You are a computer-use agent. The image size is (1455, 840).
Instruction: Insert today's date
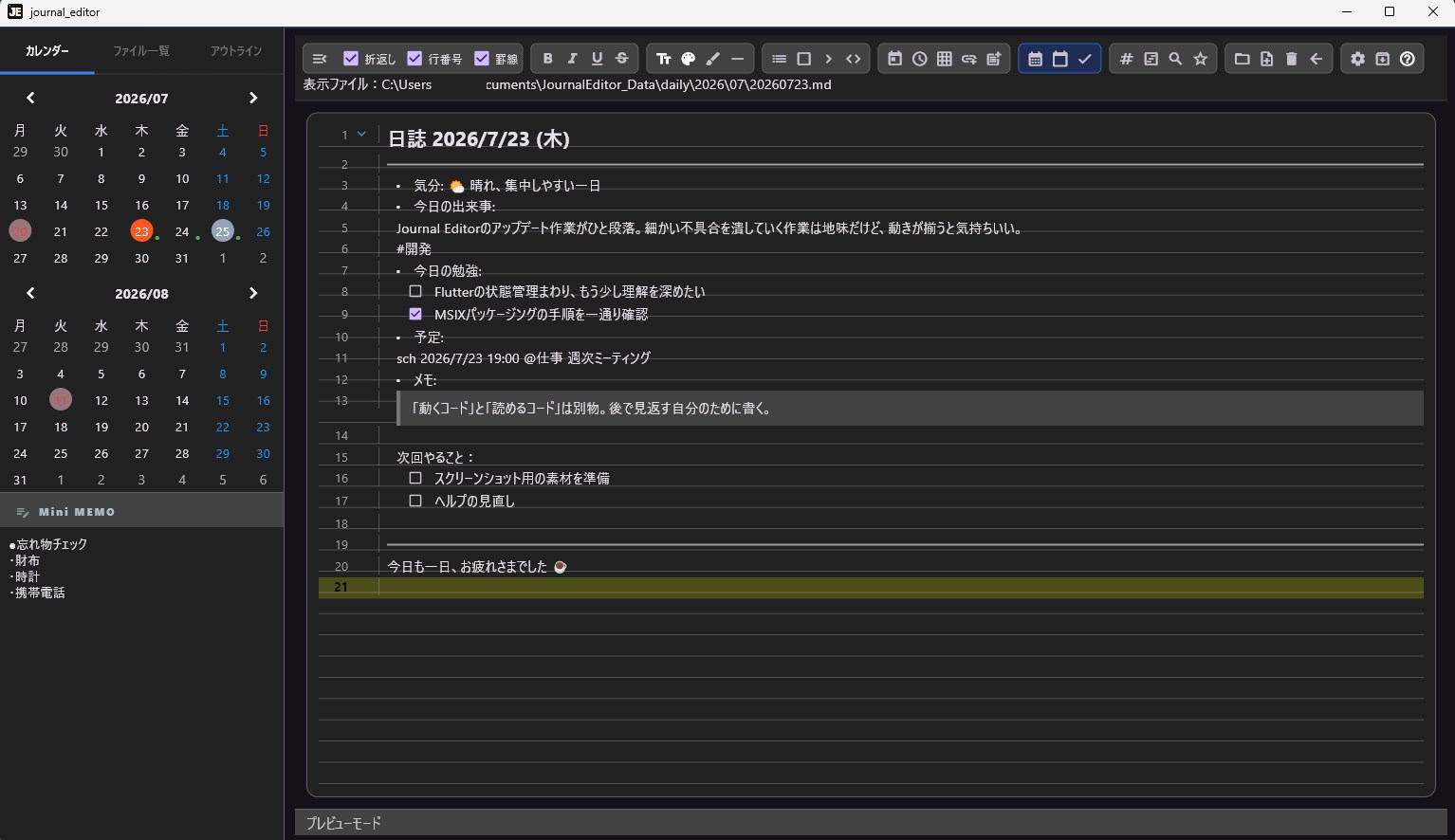click(894, 59)
